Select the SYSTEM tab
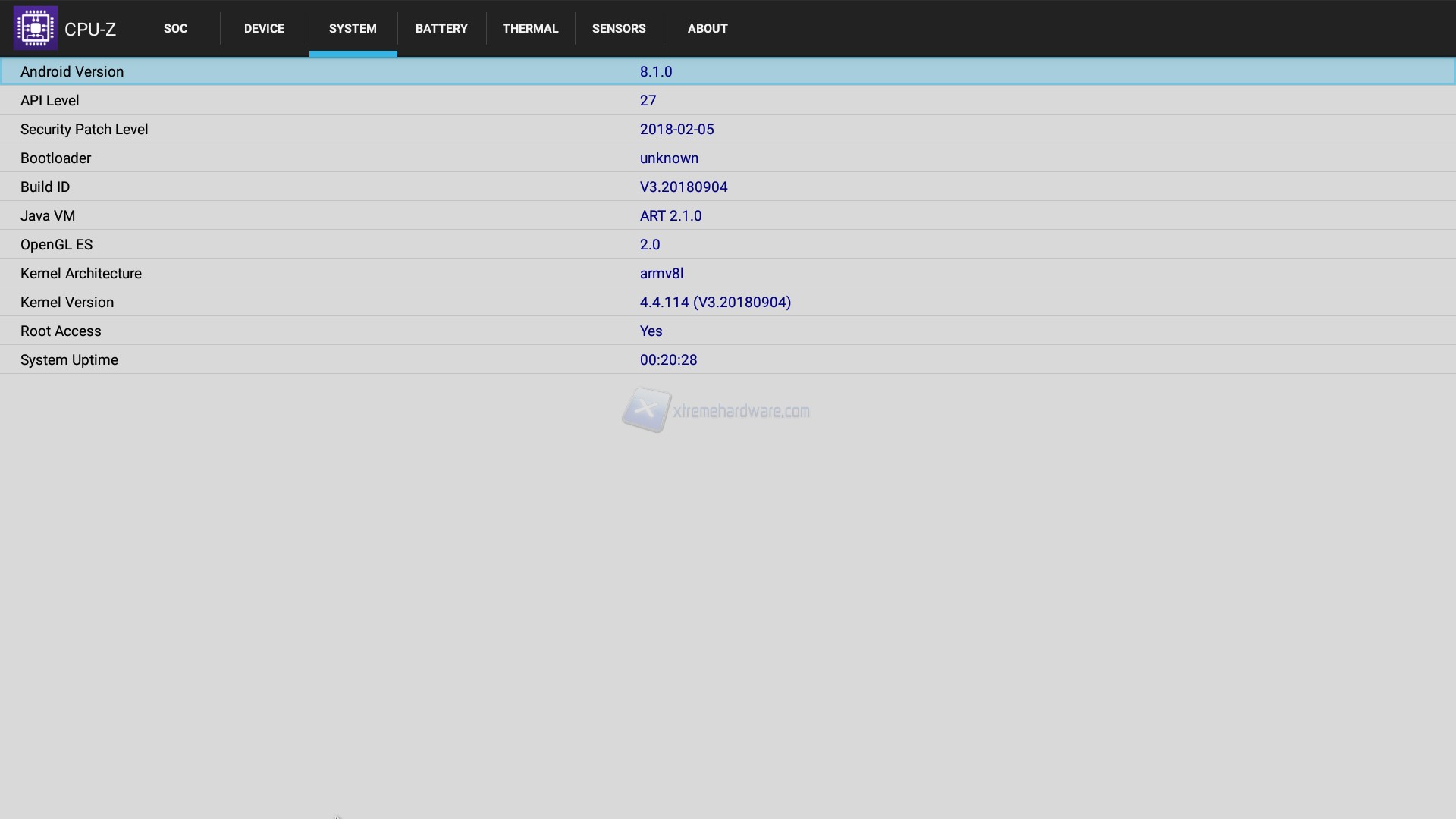This screenshot has height=819, width=1456. click(353, 28)
